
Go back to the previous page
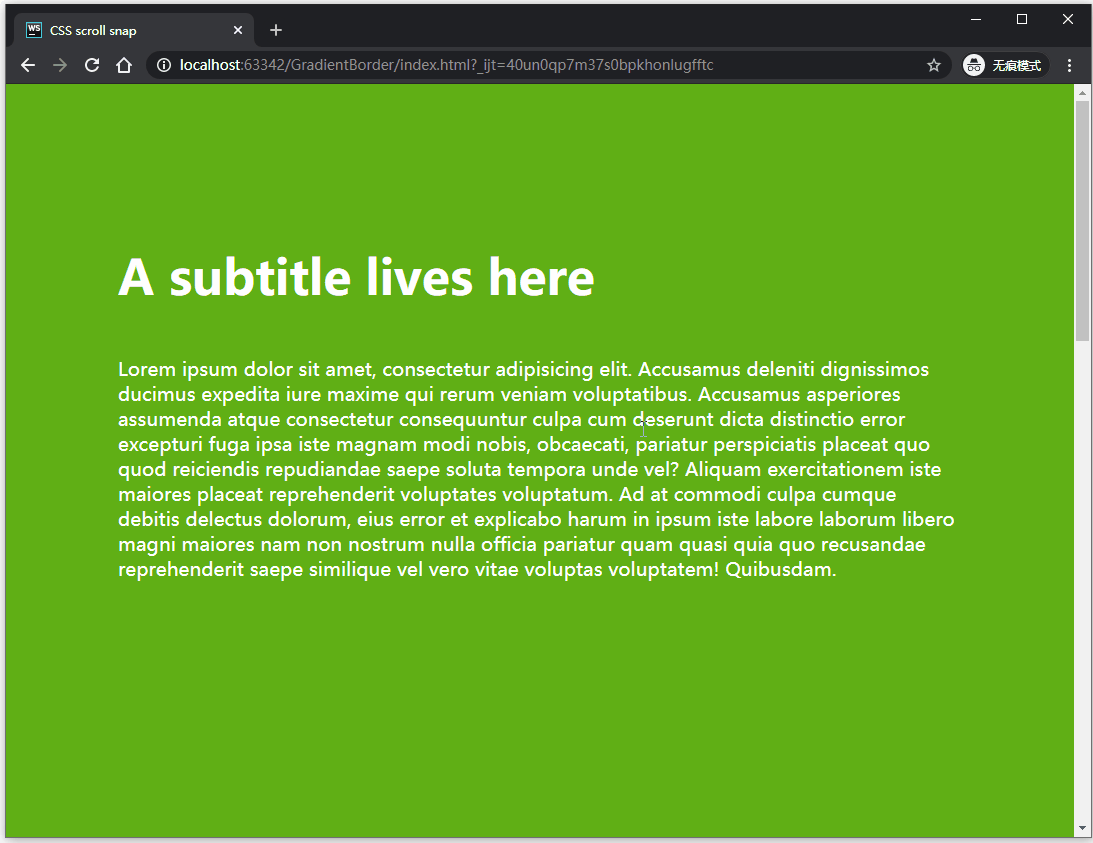pos(28,65)
